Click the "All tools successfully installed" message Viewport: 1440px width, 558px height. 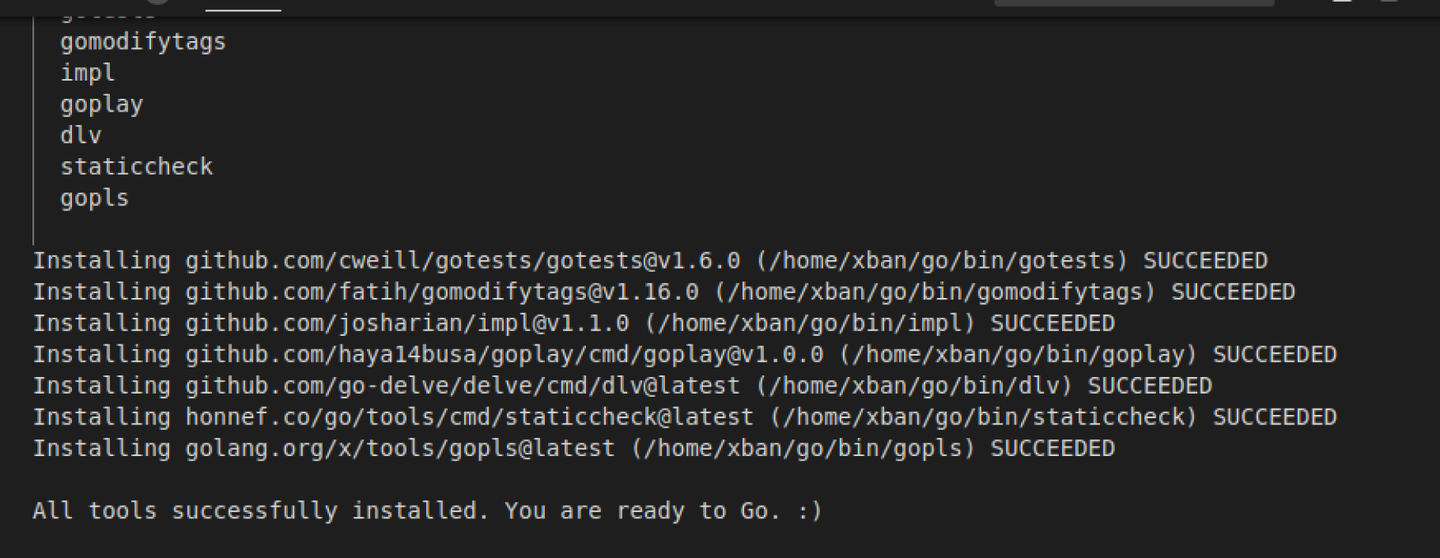click(x=427, y=511)
